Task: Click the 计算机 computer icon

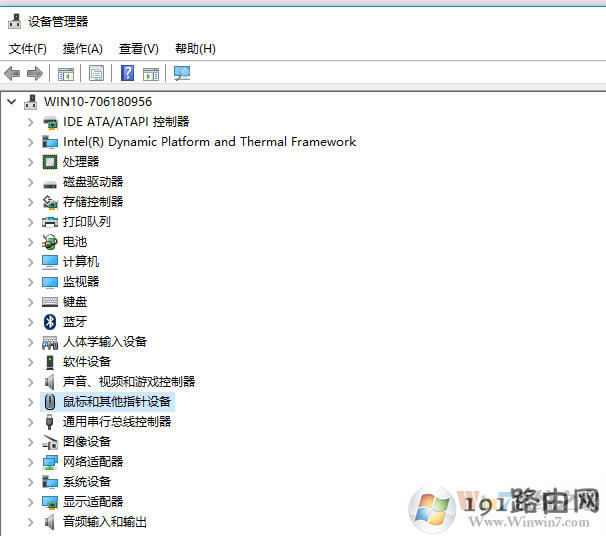Action: 50,262
